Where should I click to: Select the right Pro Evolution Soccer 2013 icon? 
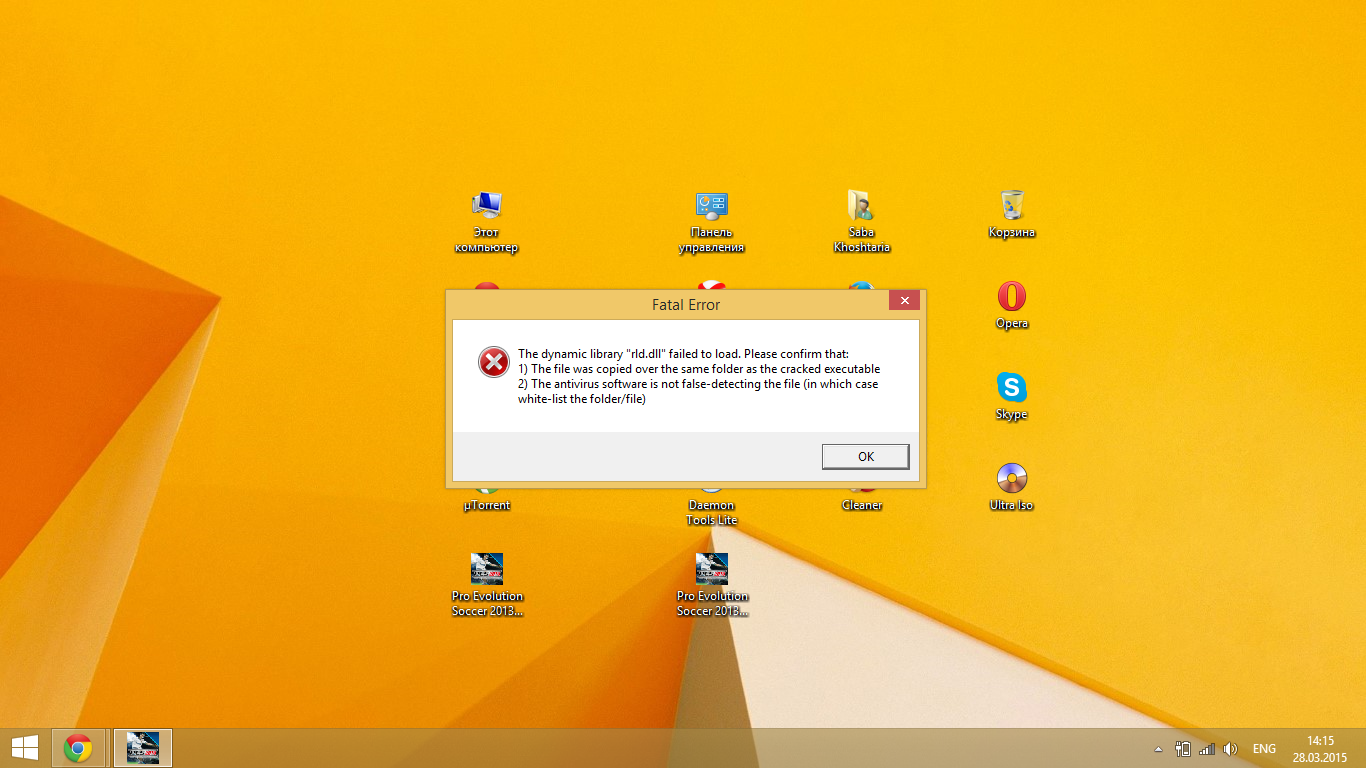[x=711, y=585]
